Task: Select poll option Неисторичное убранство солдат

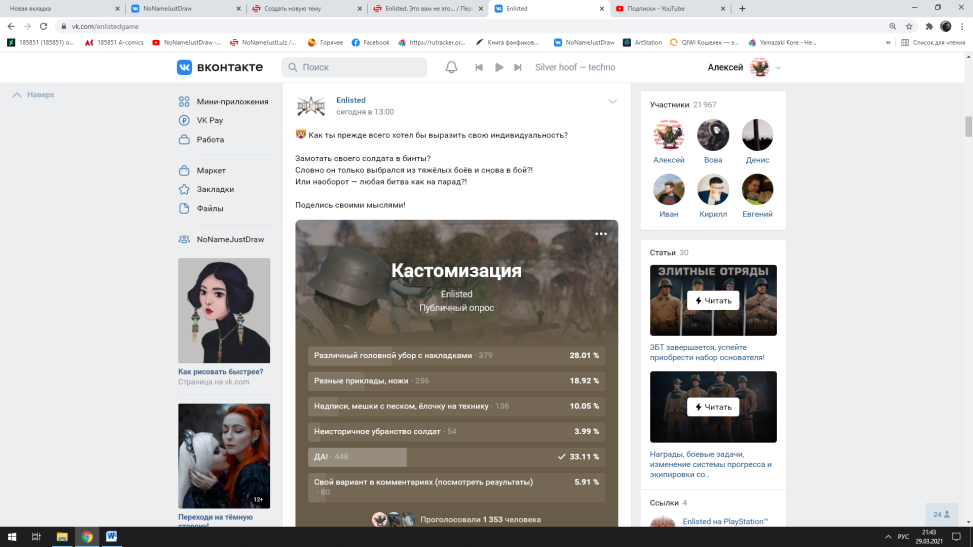Action: point(456,432)
